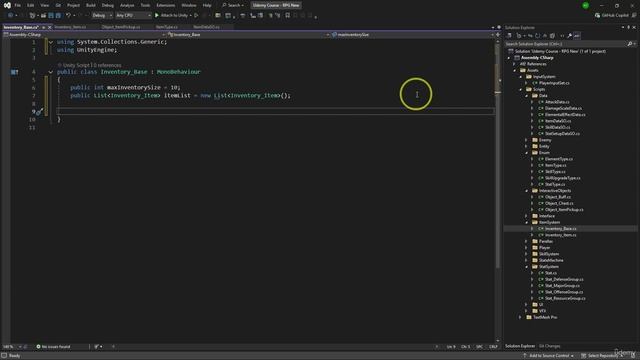Click the Search Solution Explorer input field

pos(565,44)
